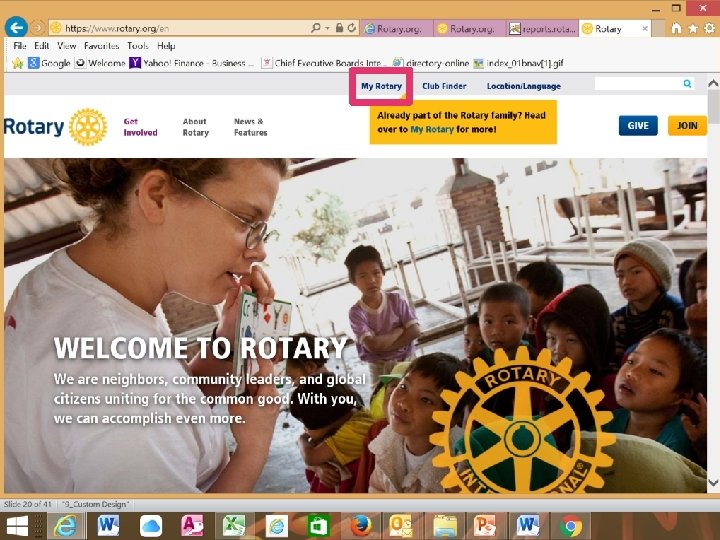The width and height of the screenshot is (720, 540).
Task: Open the Edit menu
Action: coord(41,45)
